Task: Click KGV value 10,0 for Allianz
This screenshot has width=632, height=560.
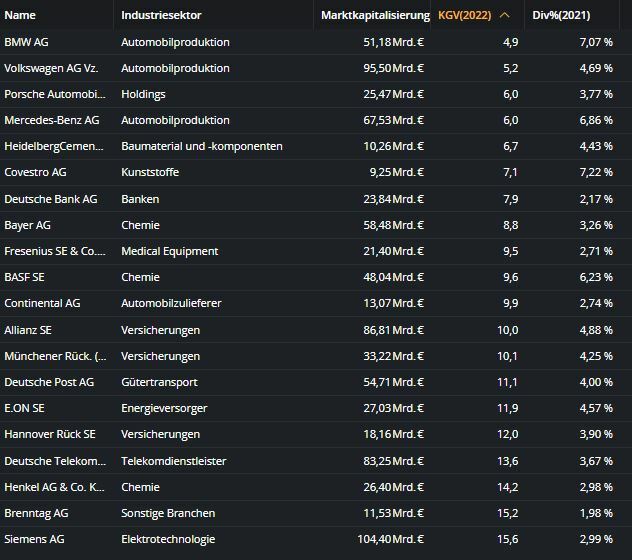Action: coord(508,330)
